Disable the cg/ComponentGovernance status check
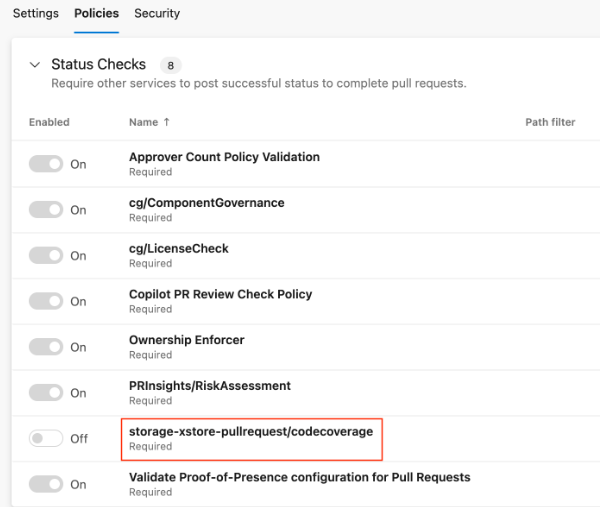This screenshot has height=507, width=600. [x=46, y=210]
